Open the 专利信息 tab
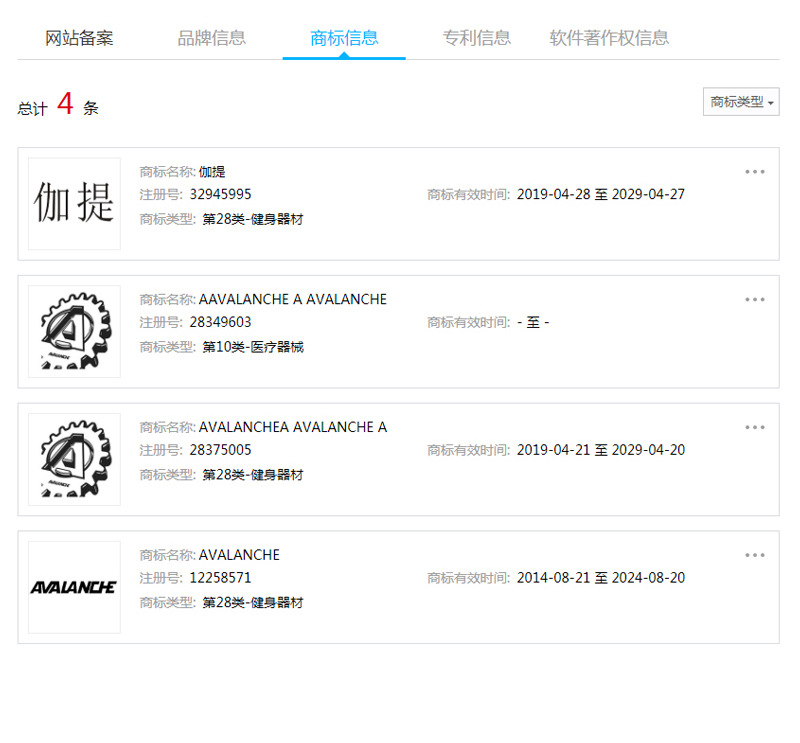The width and height of the screenshot is (800, 743). coord(476,38)
